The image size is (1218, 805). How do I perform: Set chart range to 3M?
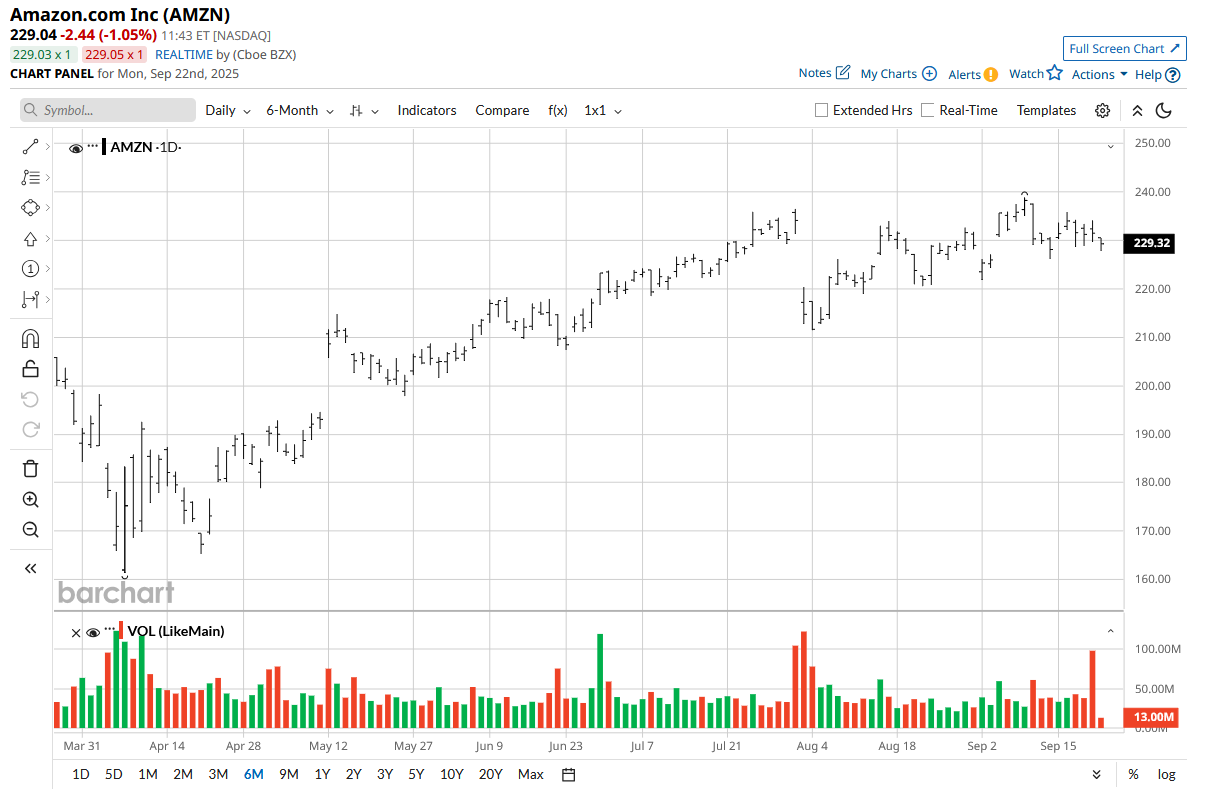(x=218, y=775)
